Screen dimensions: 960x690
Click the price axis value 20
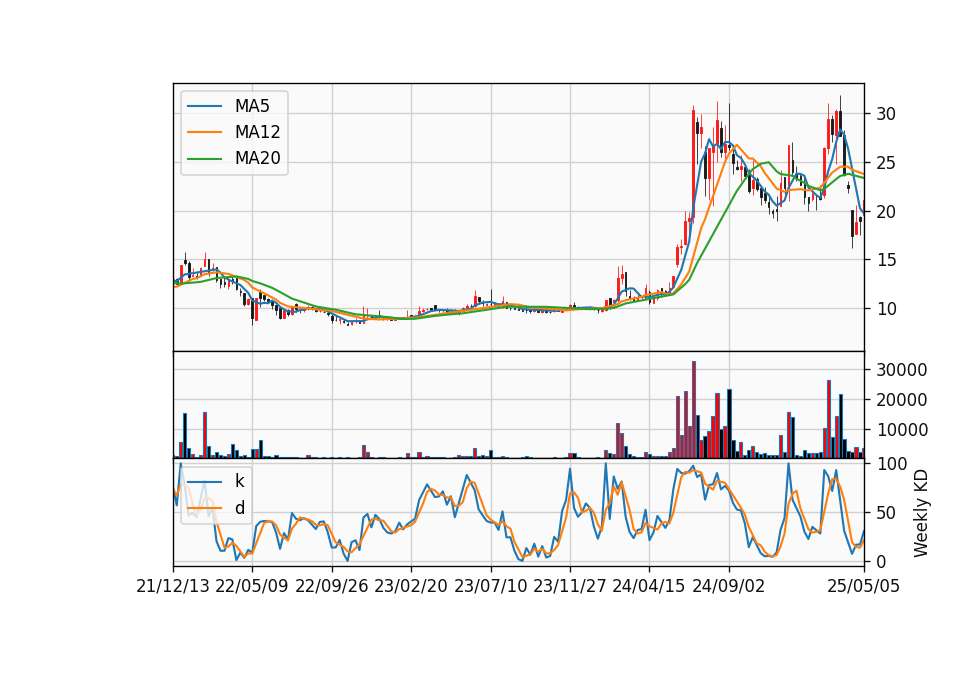point(886,212)
